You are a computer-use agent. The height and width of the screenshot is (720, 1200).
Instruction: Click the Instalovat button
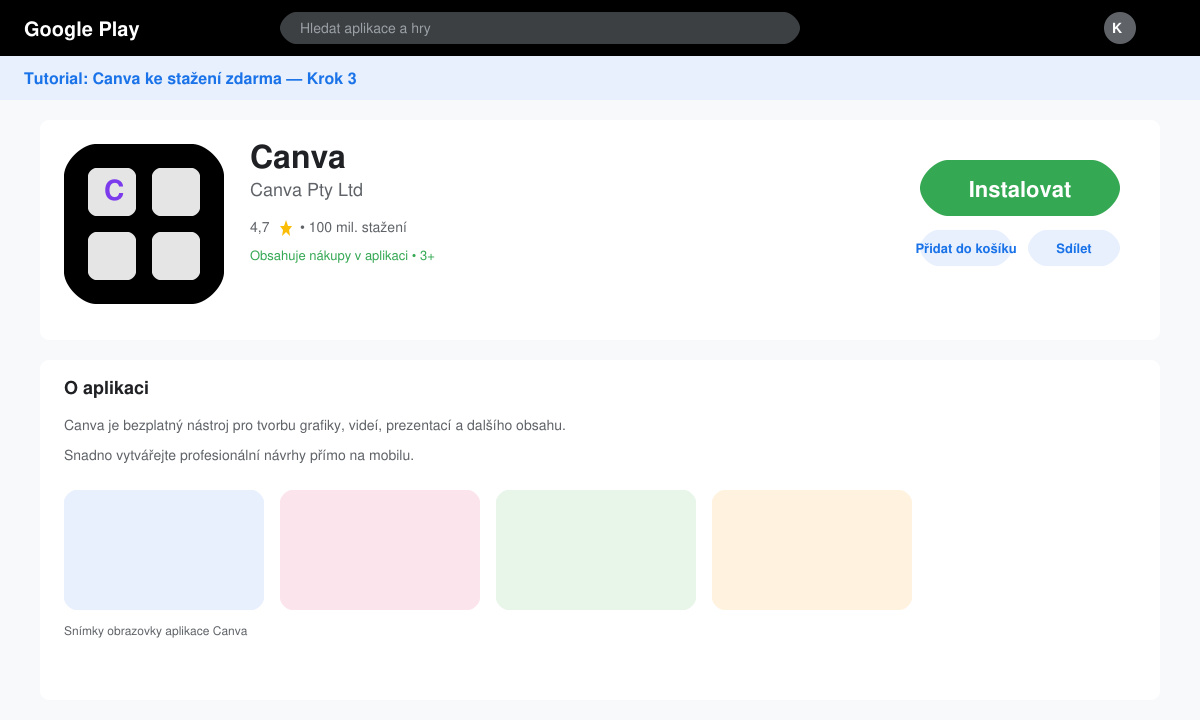(1020, 188)
